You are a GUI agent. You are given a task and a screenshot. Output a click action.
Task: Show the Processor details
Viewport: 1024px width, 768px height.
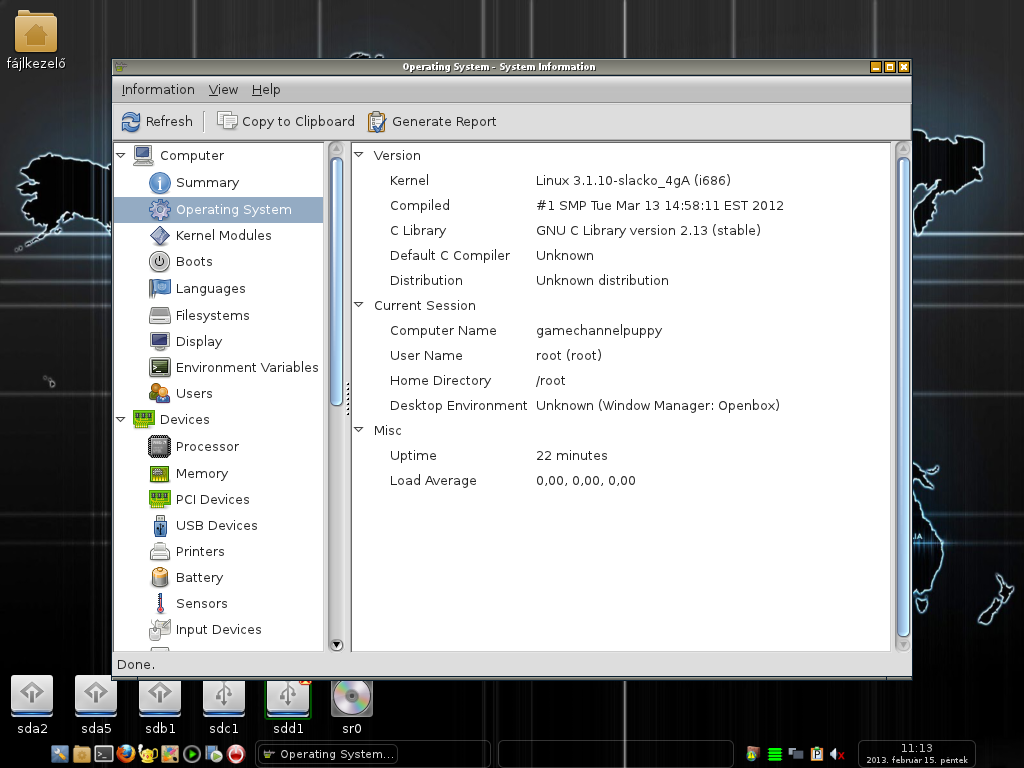click(207, 447)
